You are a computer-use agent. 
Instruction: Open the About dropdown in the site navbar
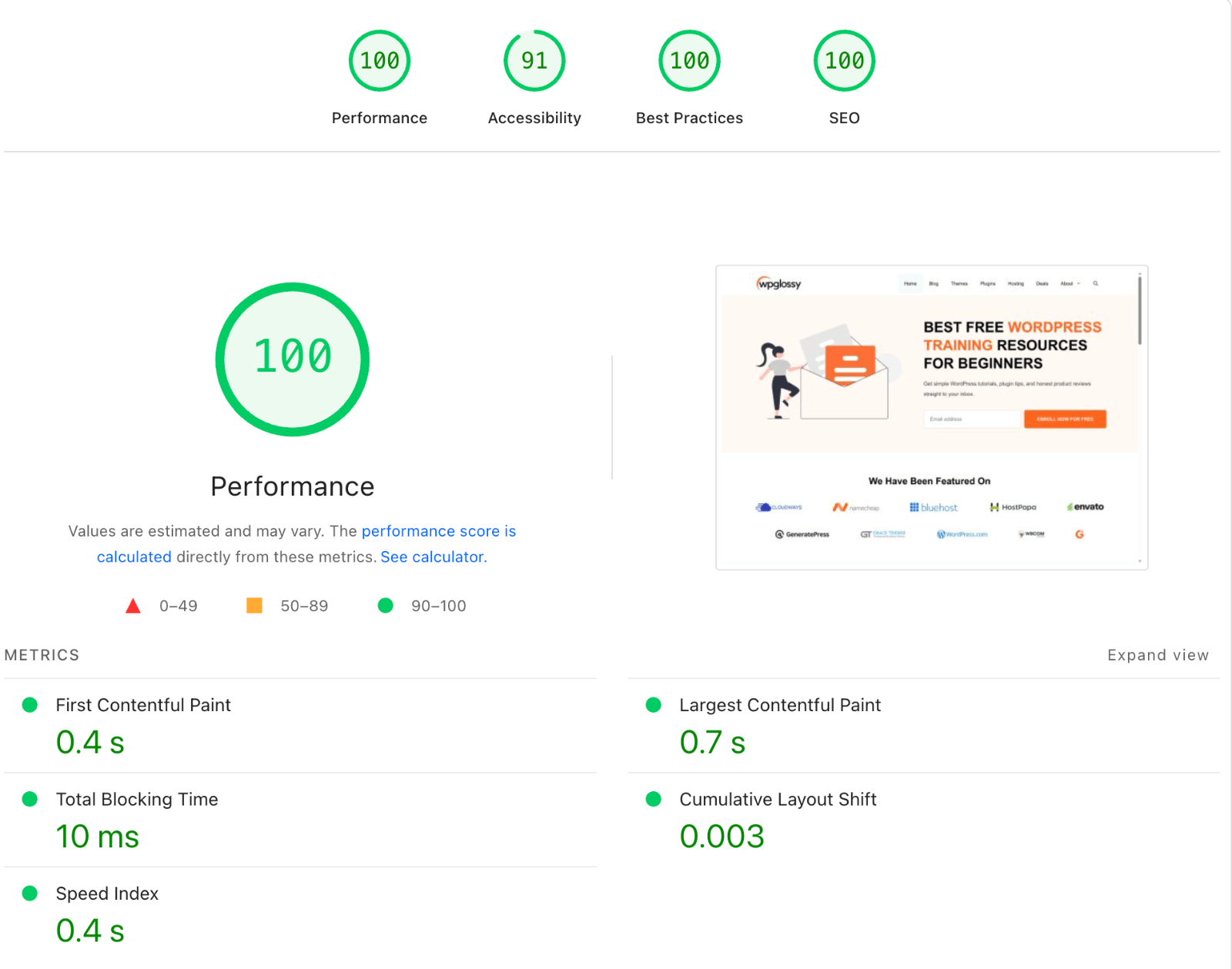(1066, 283)
